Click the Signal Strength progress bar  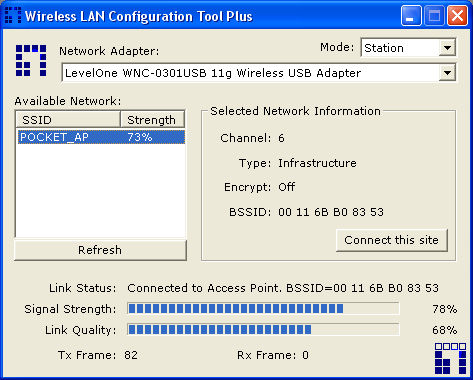point(263,309)
